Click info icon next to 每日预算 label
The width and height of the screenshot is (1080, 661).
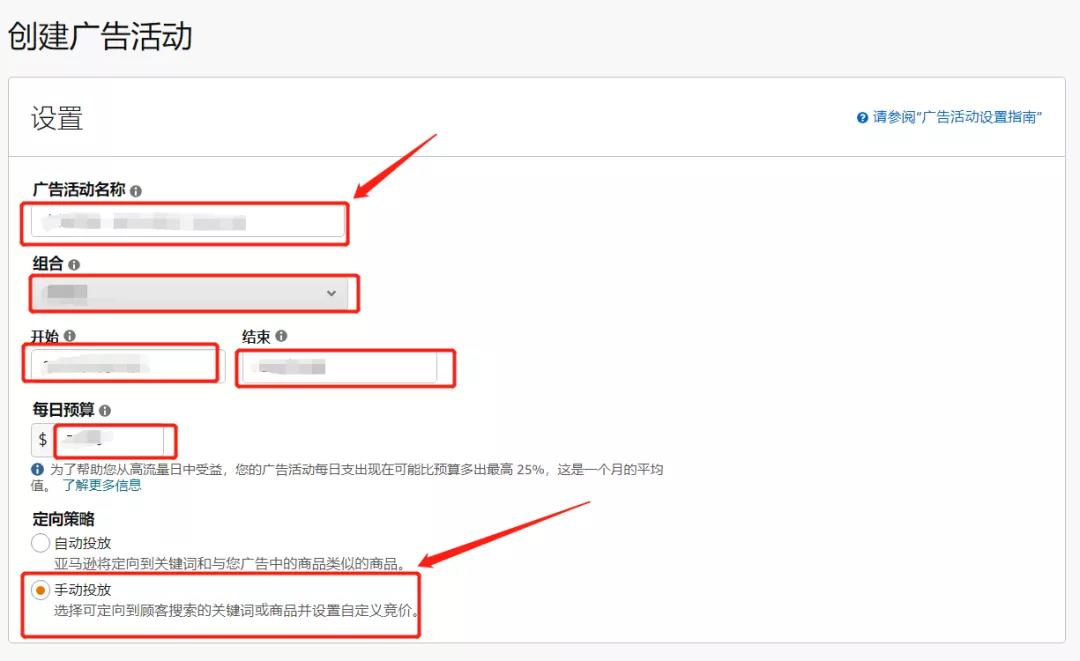tap(105, 411)
